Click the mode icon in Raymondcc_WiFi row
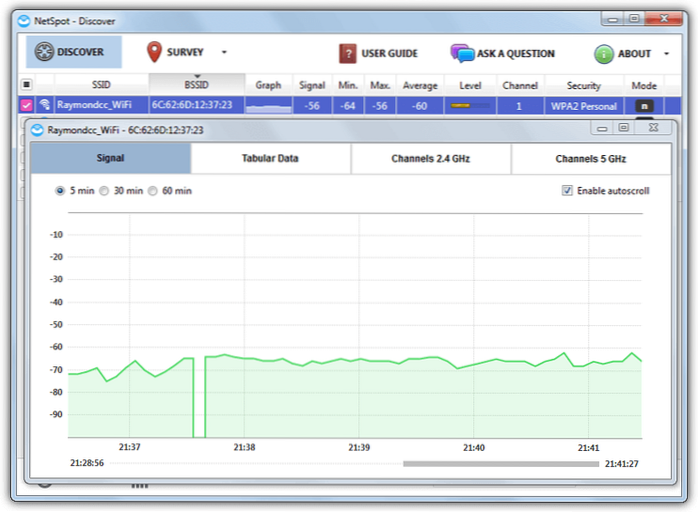The height and width of the screenshot is (512, 698). tap(644, 105)
